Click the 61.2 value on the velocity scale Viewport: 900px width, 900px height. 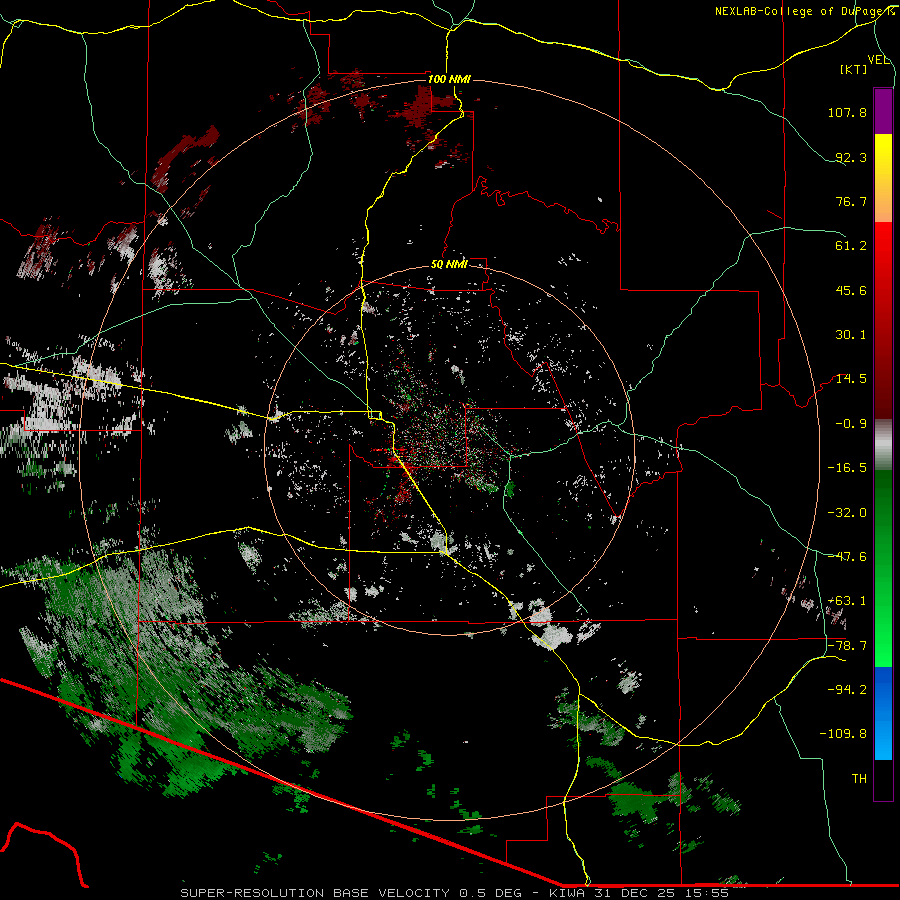pyautogui.click(x=851, y=246)
